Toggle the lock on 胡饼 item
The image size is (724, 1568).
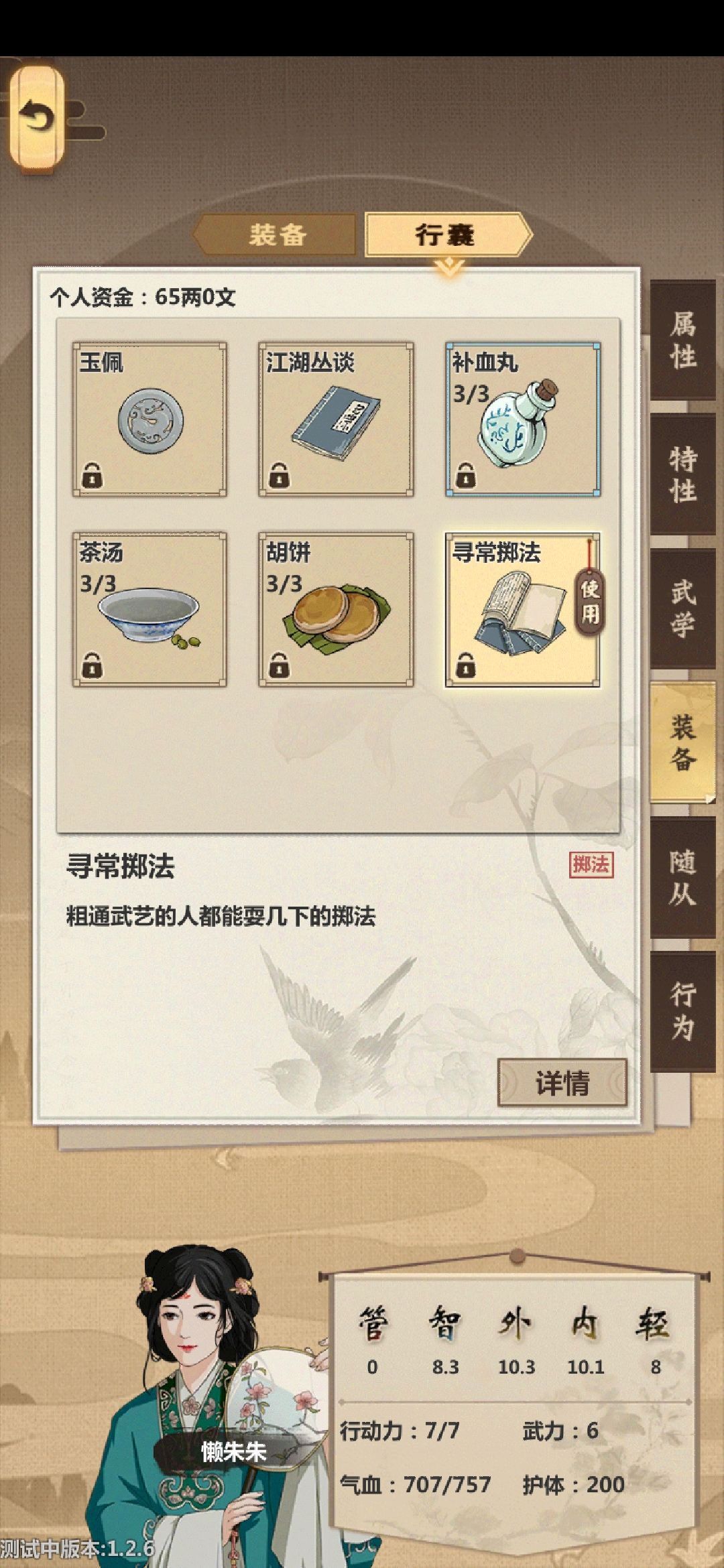tap(279, 665)
